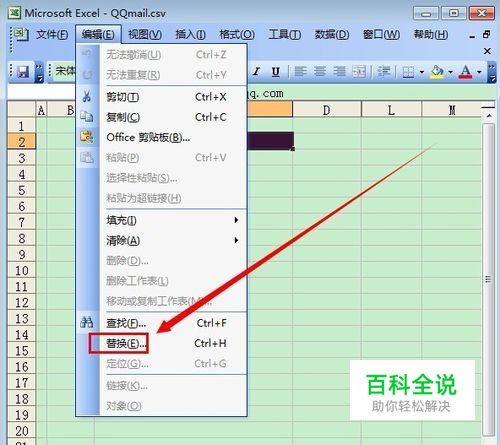Click the Office Clipboard icon in menu
Image resolution: width=500 pixels, height=445 pixels.
coord(87,137)
